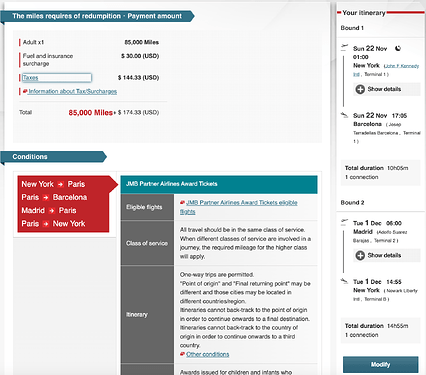
Task: Click plus icon for Bound 1 details
Action: (360, 89)
